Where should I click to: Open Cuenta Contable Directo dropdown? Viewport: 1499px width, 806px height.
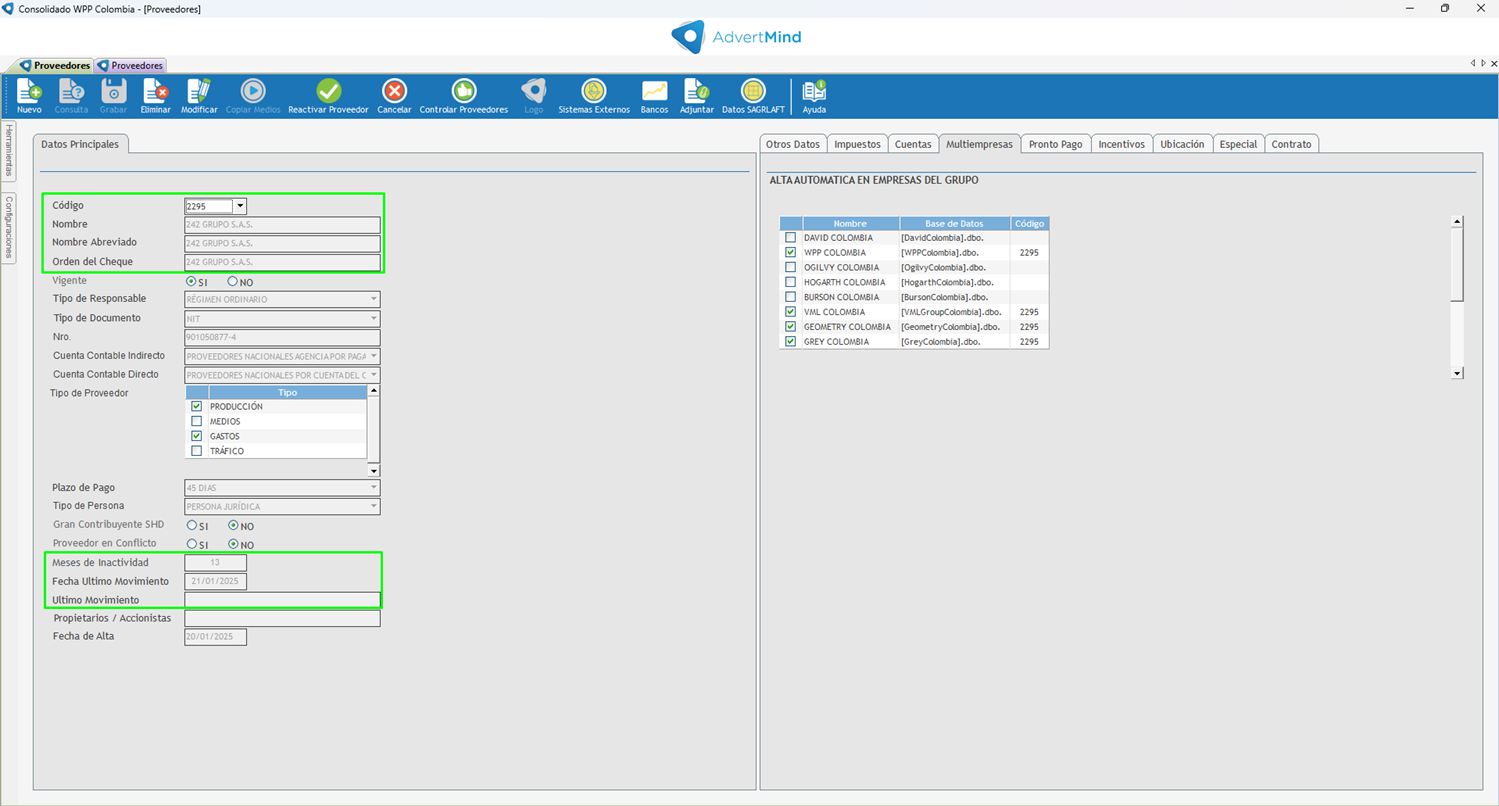(374, 375)
